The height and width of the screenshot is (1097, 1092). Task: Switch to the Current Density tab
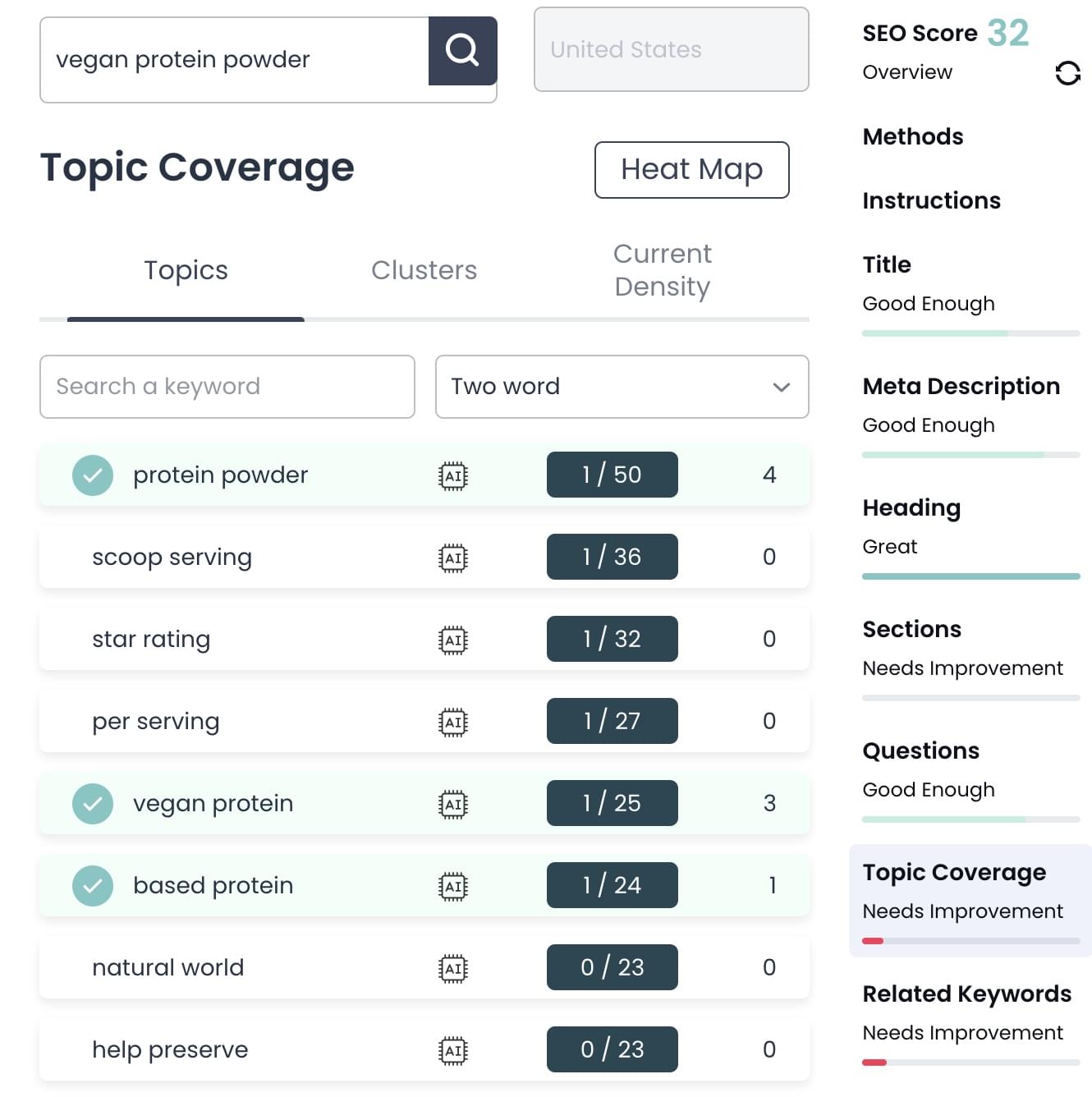(x=662, y=270)
